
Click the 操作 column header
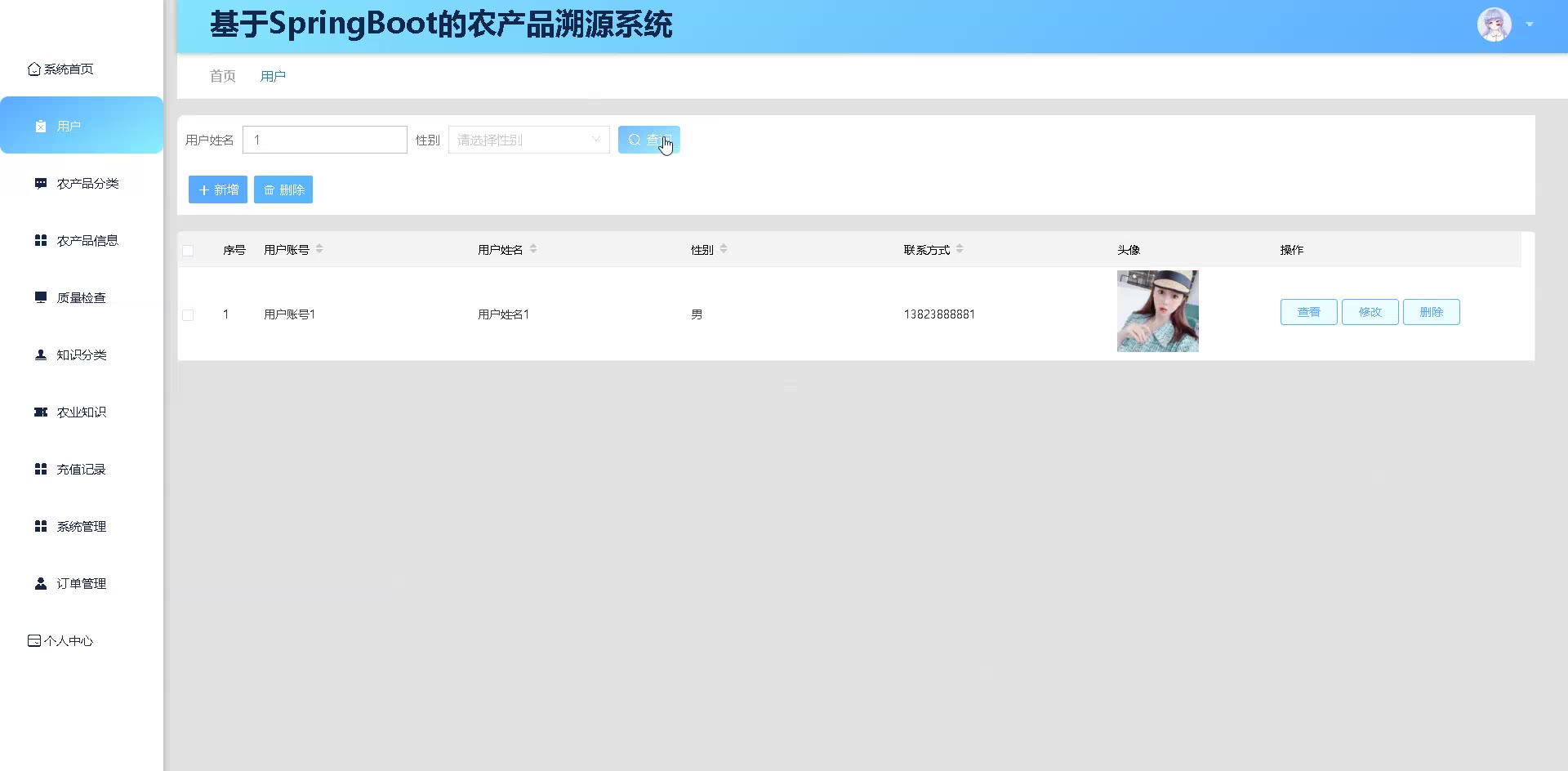[1292, 250]
